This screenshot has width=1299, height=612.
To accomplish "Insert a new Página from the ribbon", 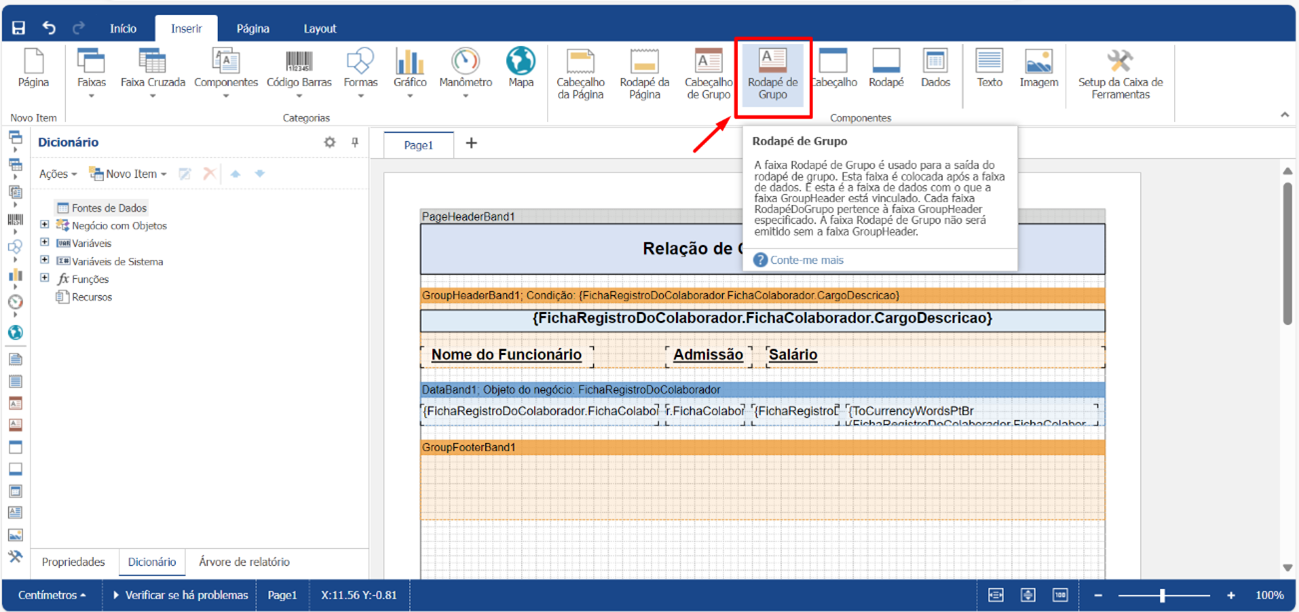I will point(33,68).
